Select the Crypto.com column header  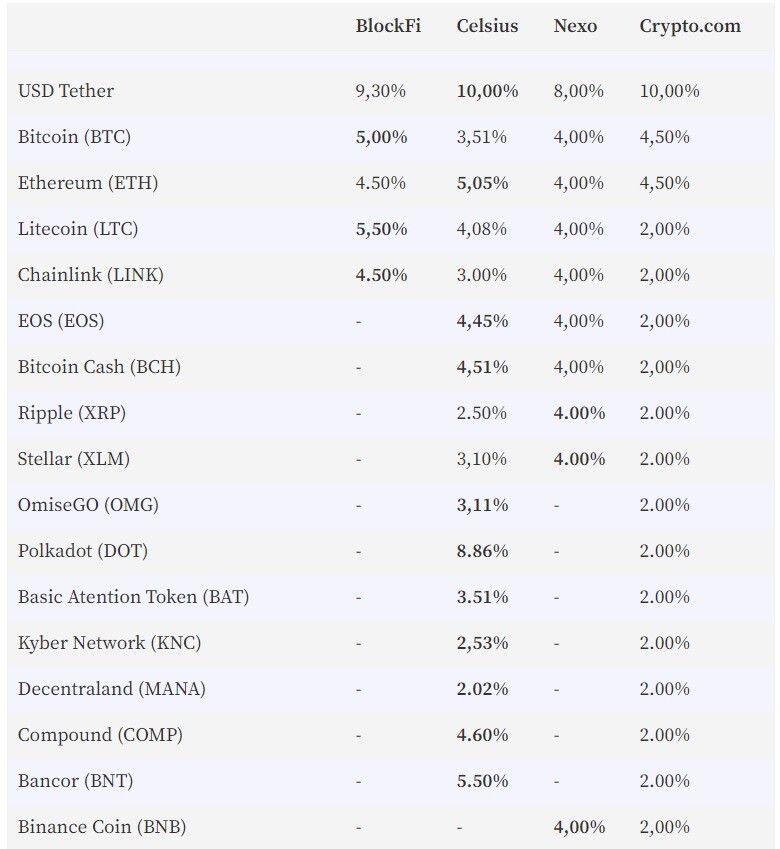[x=690, y=27]
